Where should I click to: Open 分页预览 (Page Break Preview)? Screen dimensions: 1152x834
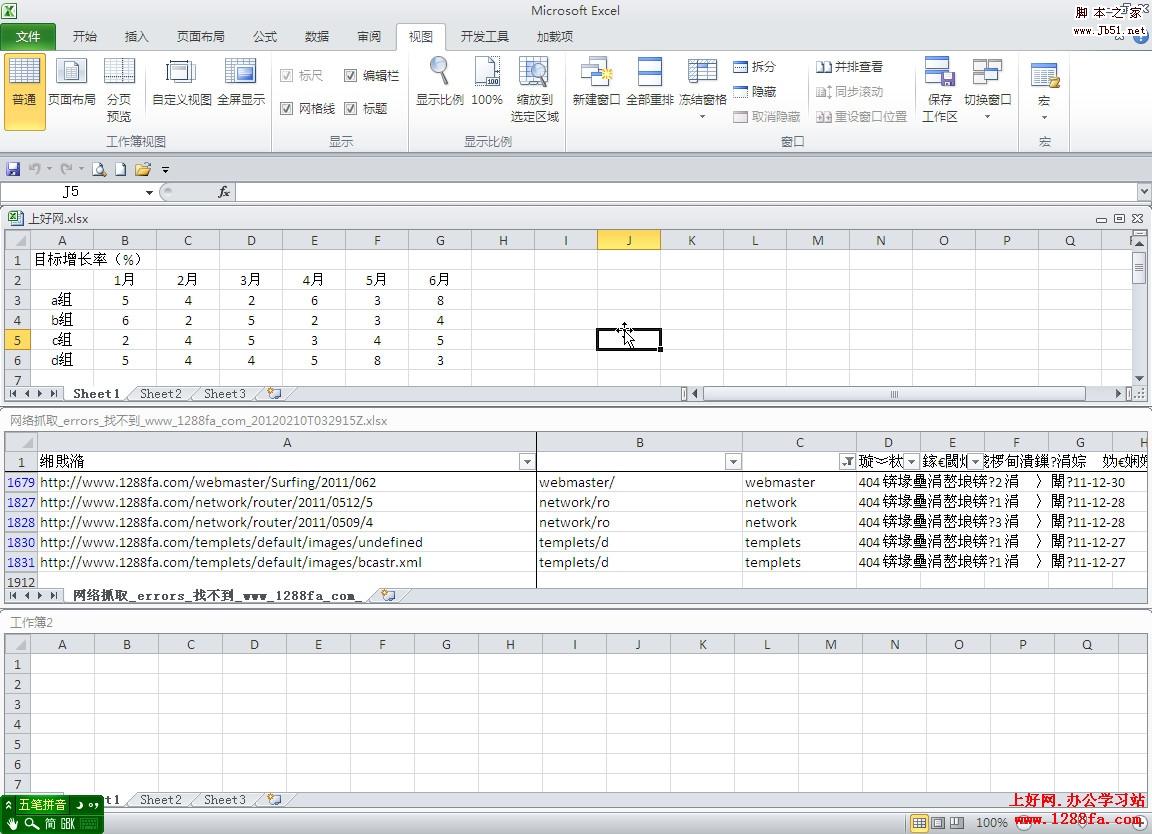coord(119,92)
